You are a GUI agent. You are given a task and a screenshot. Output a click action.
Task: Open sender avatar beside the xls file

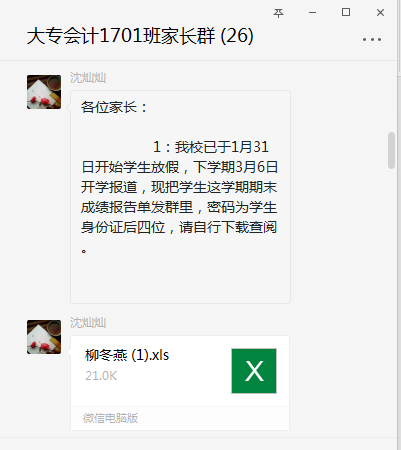pyautogui.click(x=44, y=337)
